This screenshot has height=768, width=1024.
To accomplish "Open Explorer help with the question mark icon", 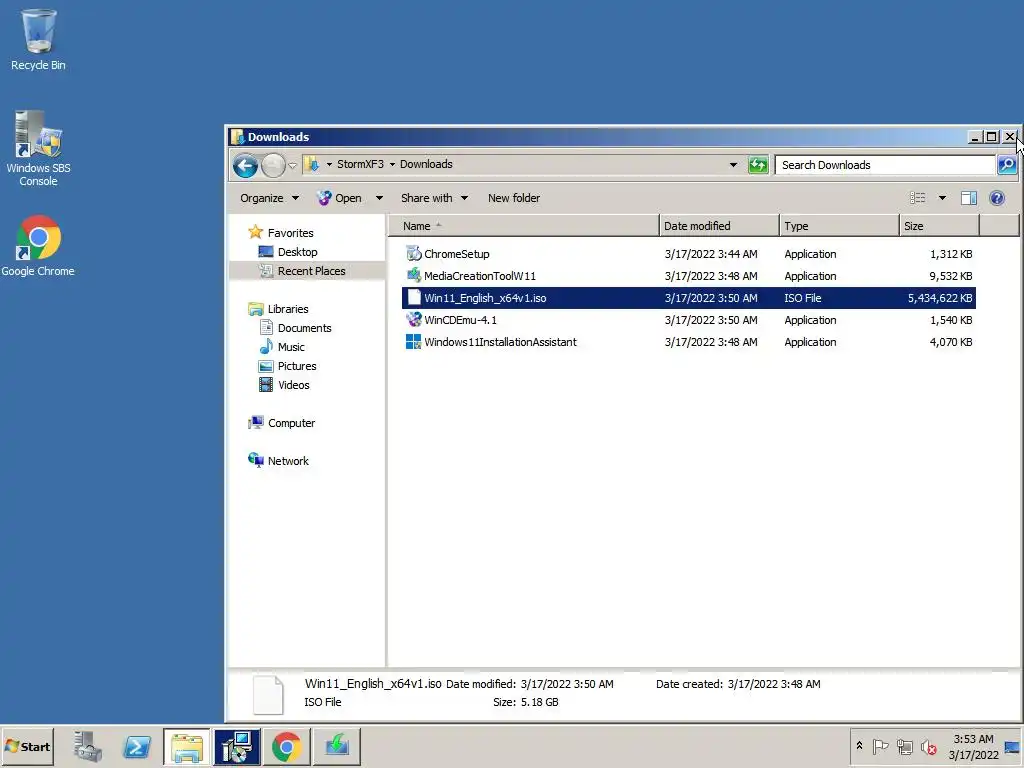I will [997, 198].
